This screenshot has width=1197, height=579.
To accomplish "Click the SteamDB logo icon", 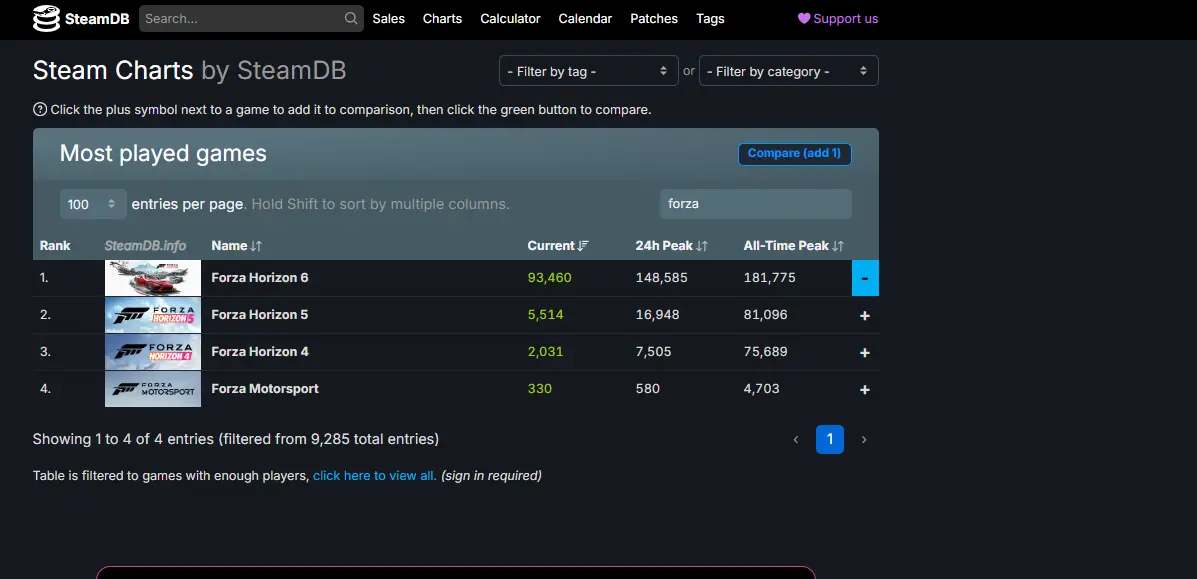I will (47, 18).
